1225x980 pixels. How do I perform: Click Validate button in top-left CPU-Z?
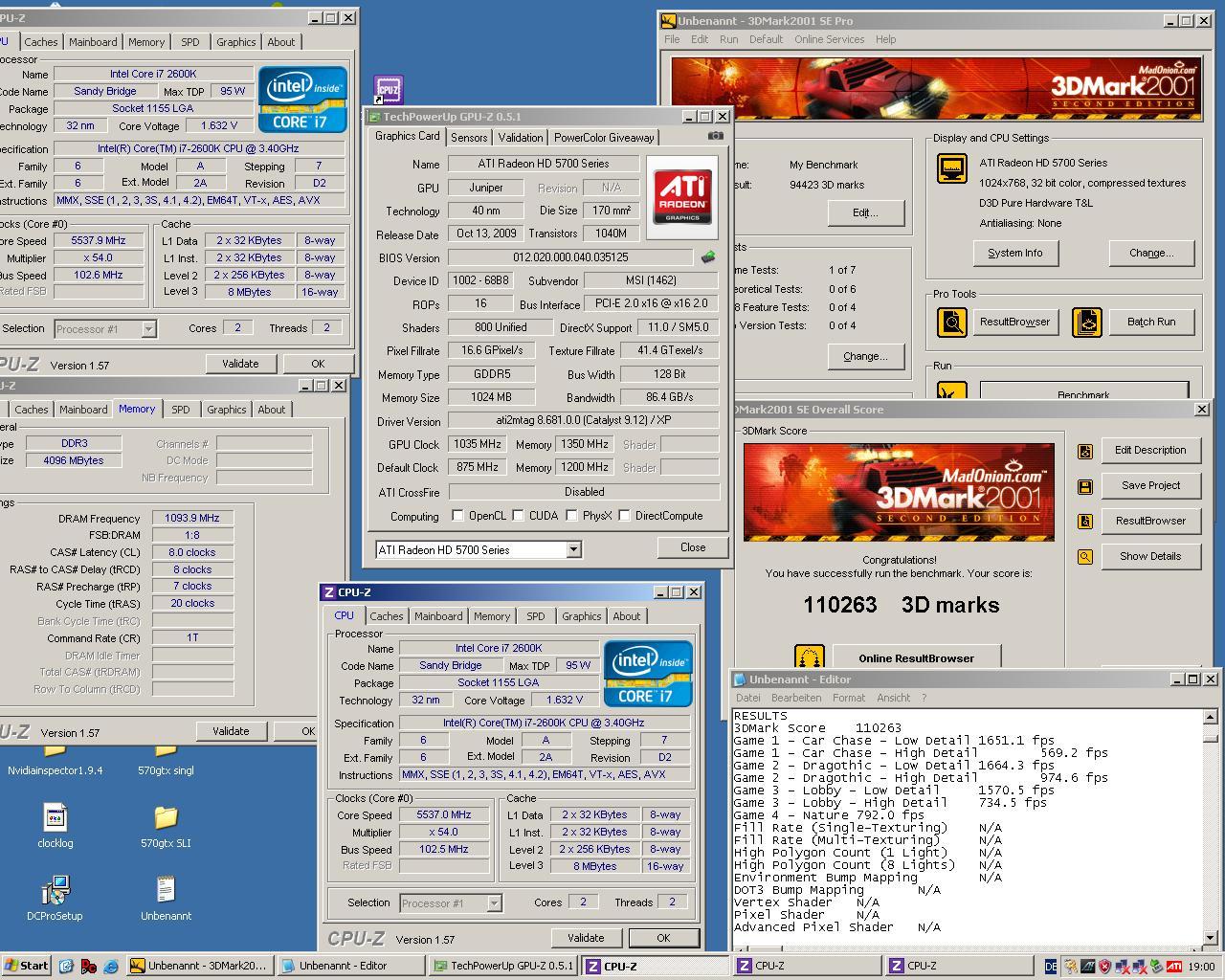[x=240, y=364]
